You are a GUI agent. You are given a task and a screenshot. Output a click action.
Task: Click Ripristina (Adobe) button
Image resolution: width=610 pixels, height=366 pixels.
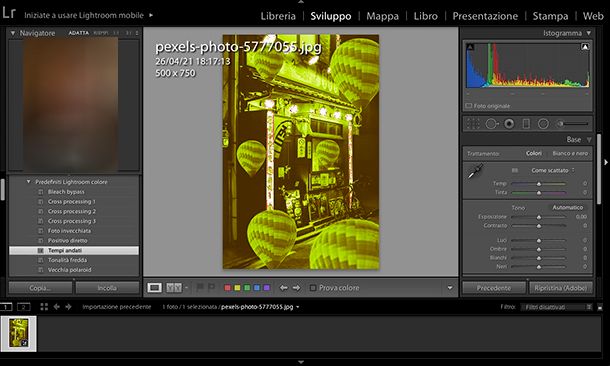[x=561, y=288]
